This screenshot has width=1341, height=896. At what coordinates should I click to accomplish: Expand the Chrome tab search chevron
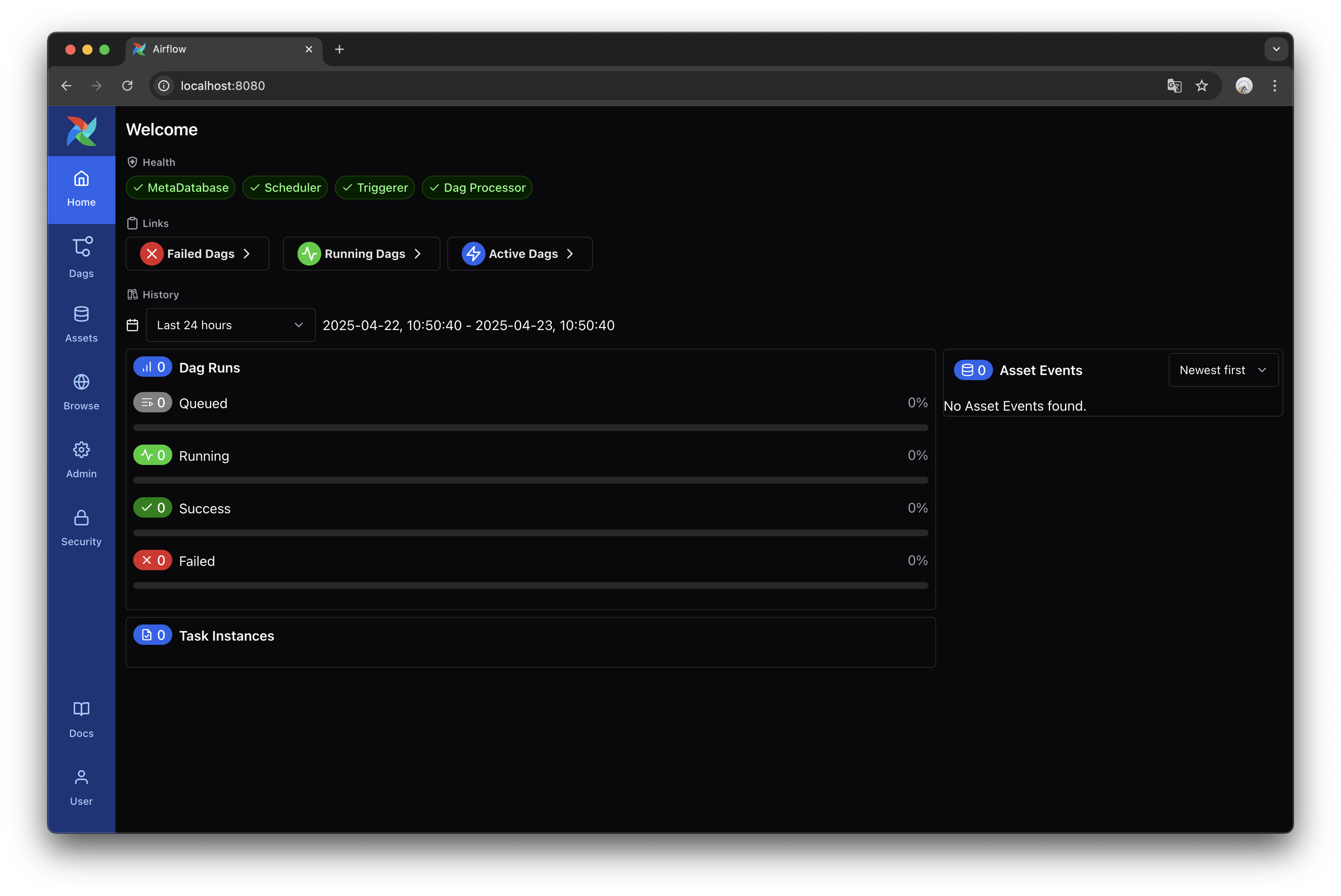pyautogui.click(x=1276, y=49)
